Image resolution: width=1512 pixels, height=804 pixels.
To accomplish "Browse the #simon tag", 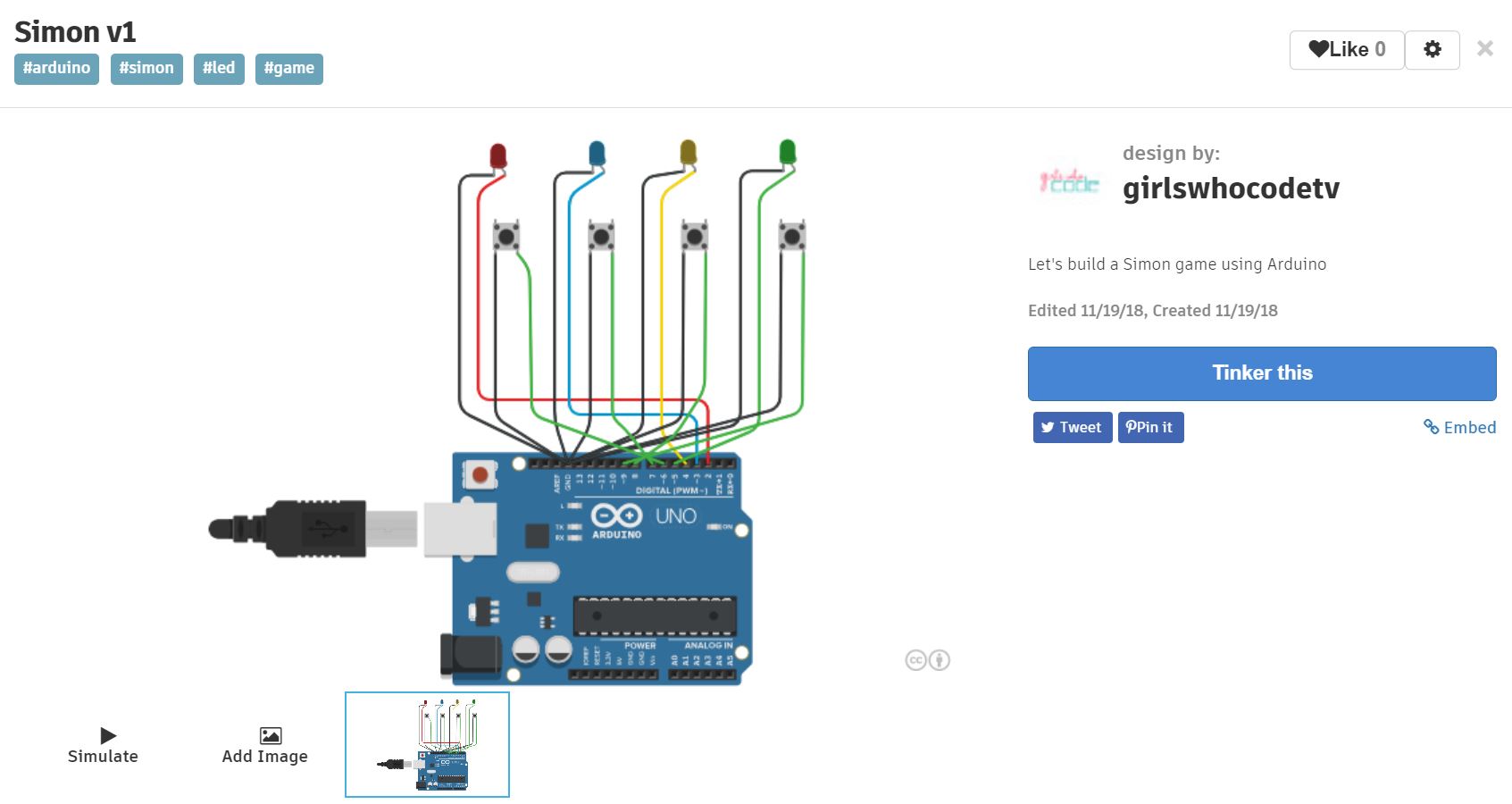I will [x=146, y=68].
